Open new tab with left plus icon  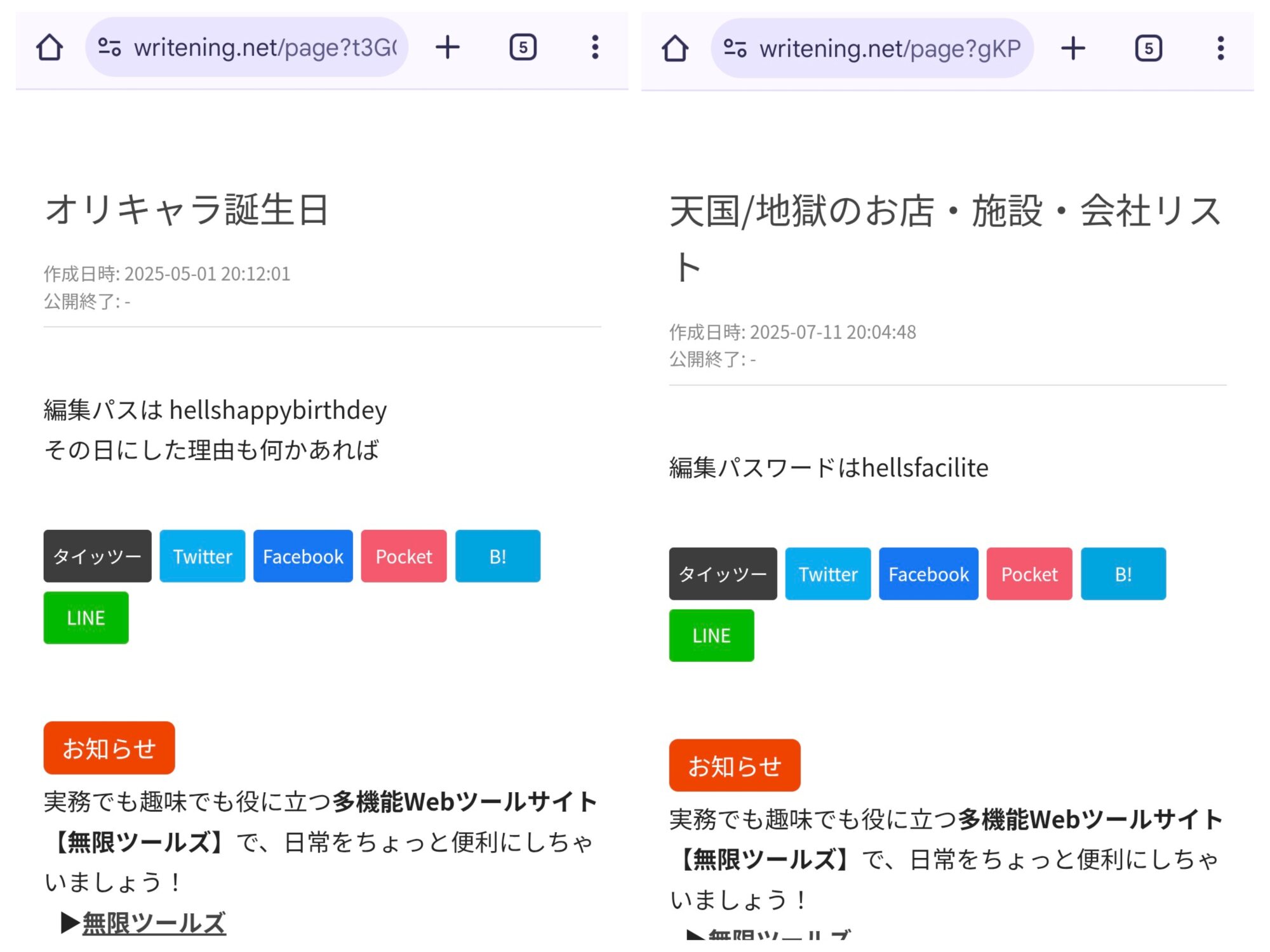[x=448, y=48]
